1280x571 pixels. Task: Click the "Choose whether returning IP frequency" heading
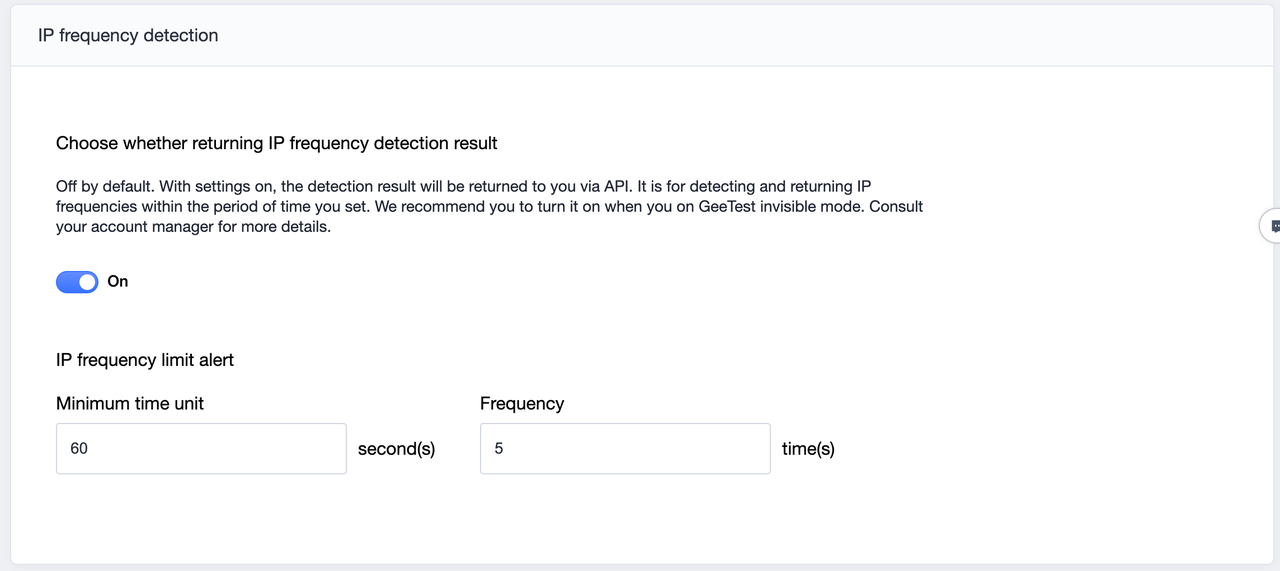277,143
